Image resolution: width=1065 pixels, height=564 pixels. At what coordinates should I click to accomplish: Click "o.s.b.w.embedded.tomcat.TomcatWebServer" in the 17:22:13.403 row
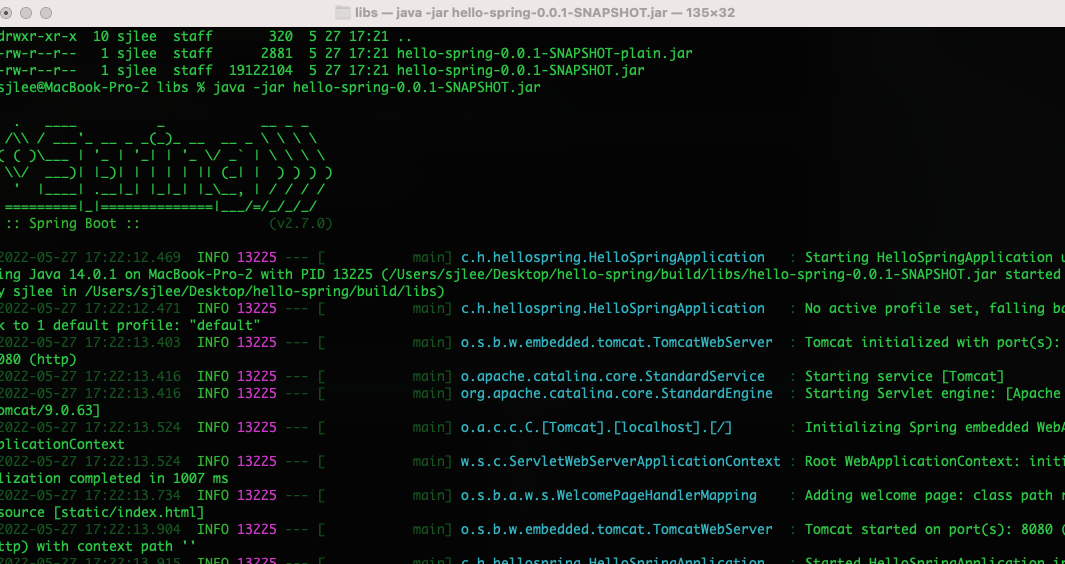point(617,342)
